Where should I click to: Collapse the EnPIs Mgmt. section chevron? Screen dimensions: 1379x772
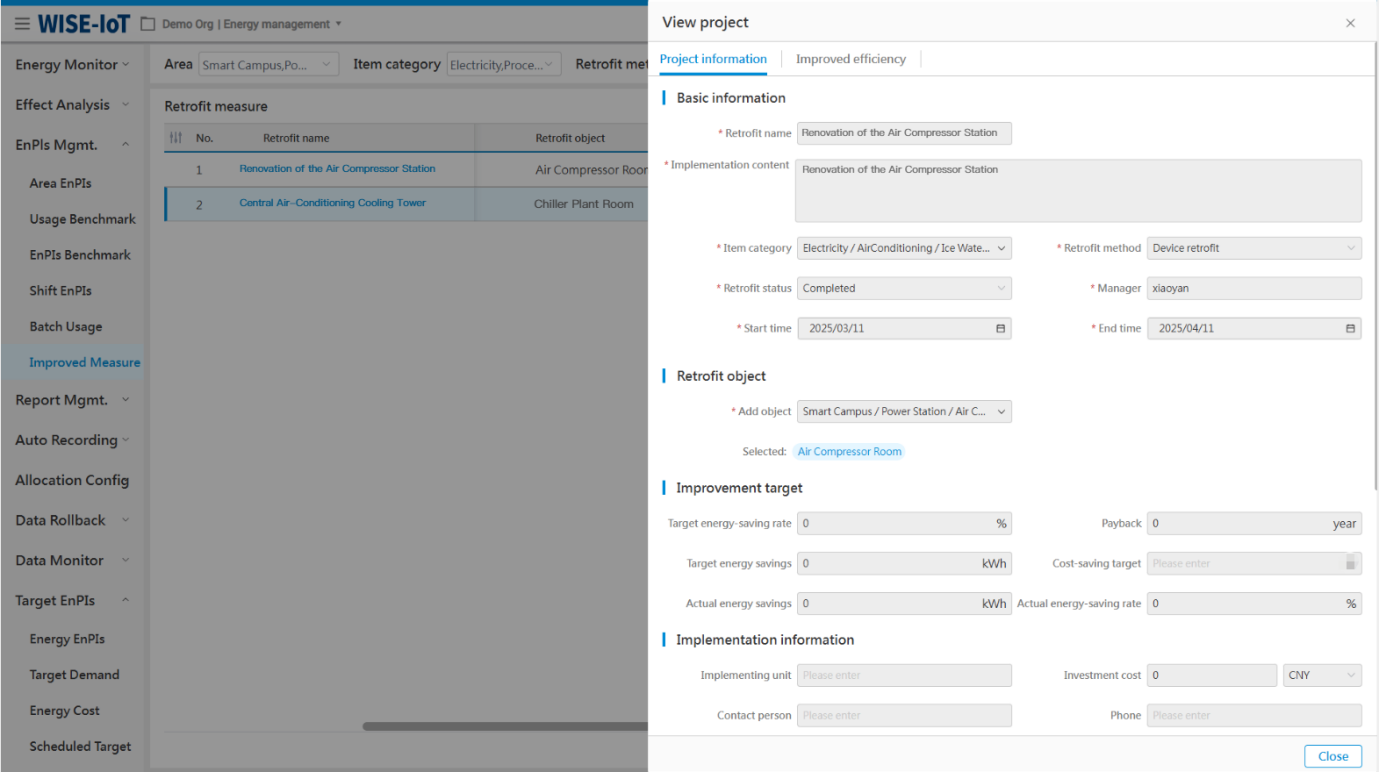[x=125, y=145]
